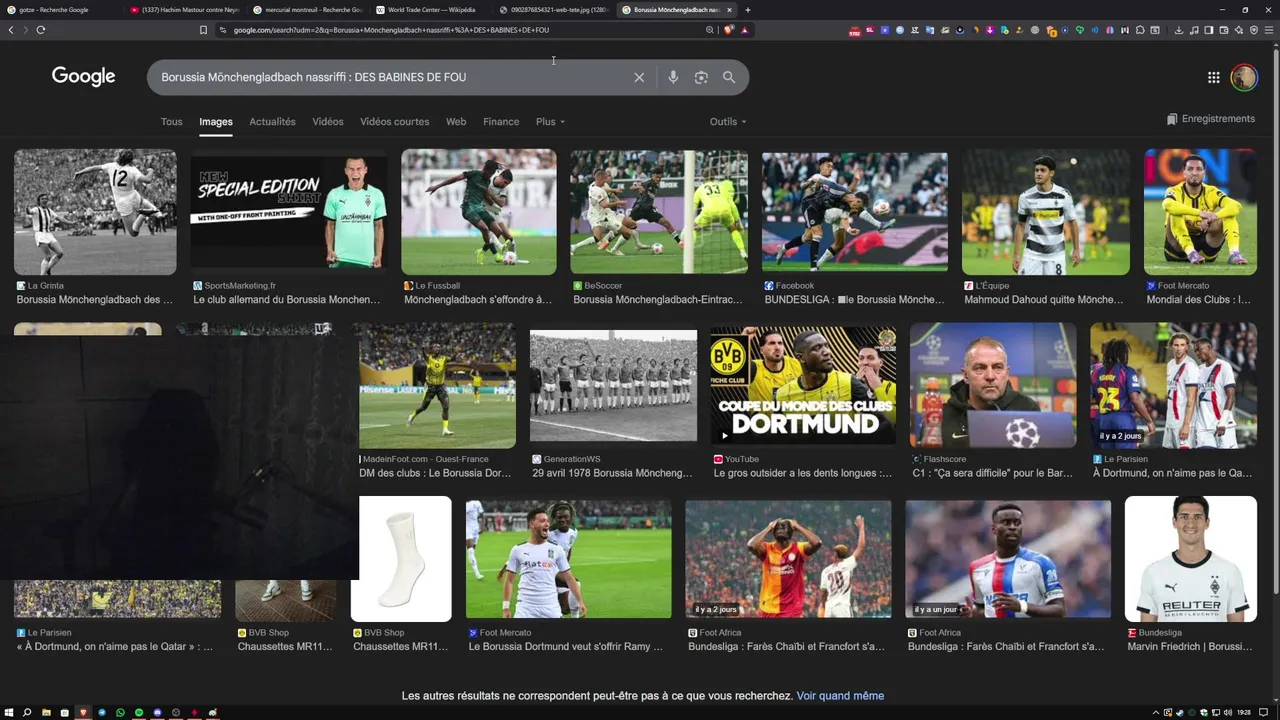This screenshot has height=720, width=1280.
Task: Open Windows taskbar search
Action: pyautogui.click(x=27, y=713)
